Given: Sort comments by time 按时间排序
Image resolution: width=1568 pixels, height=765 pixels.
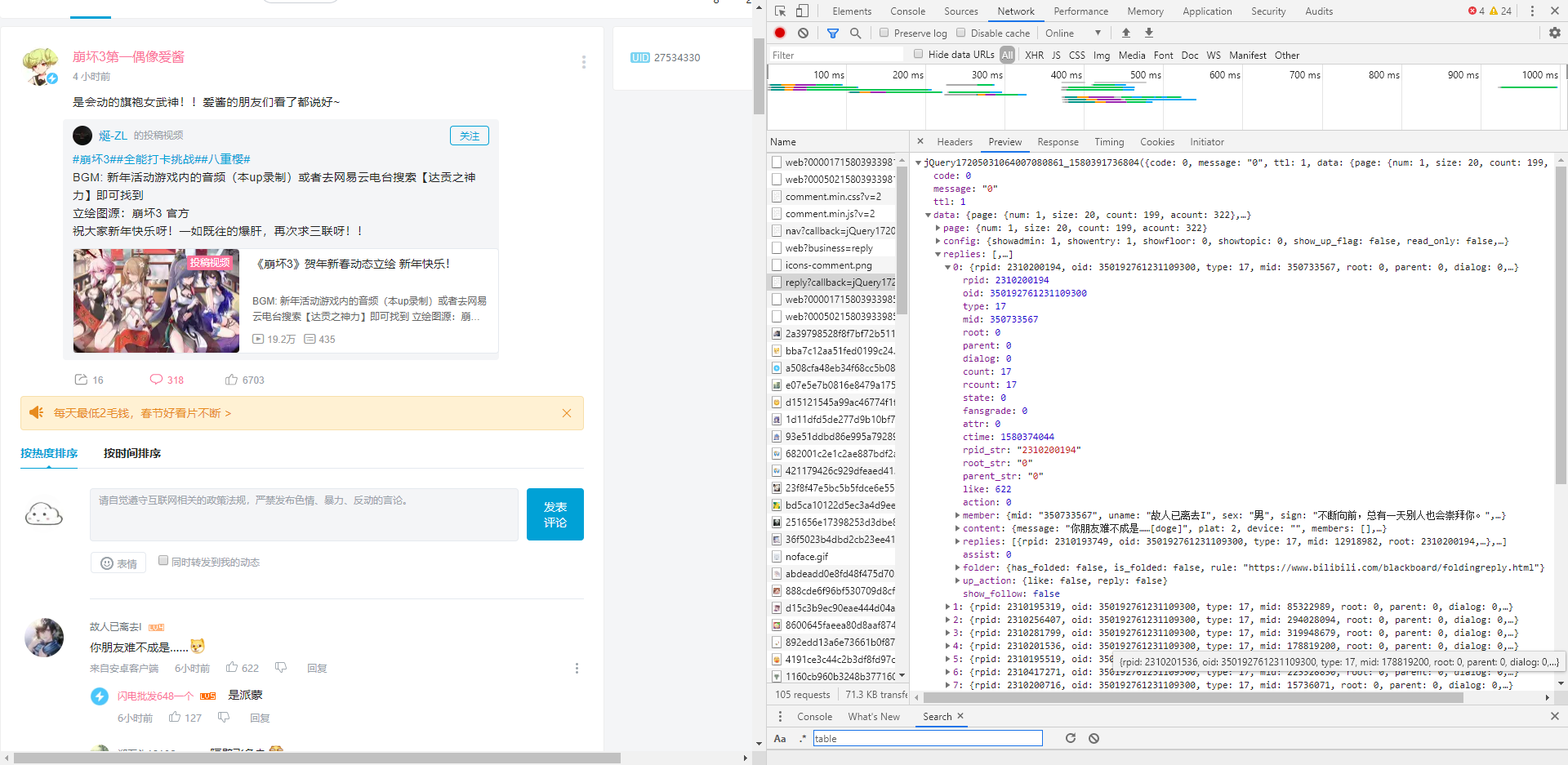Looking at the screenshot, I should point(132,453).
